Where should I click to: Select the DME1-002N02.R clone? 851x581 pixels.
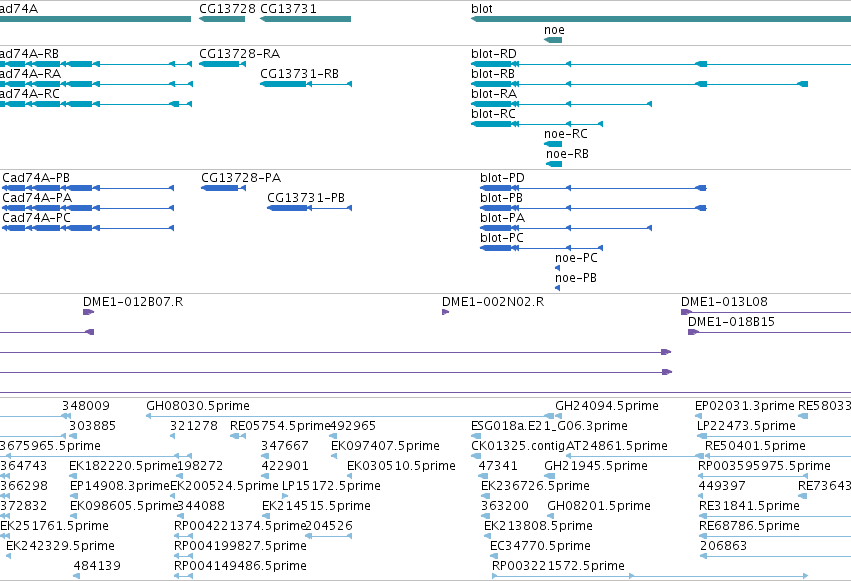[446, 312]
